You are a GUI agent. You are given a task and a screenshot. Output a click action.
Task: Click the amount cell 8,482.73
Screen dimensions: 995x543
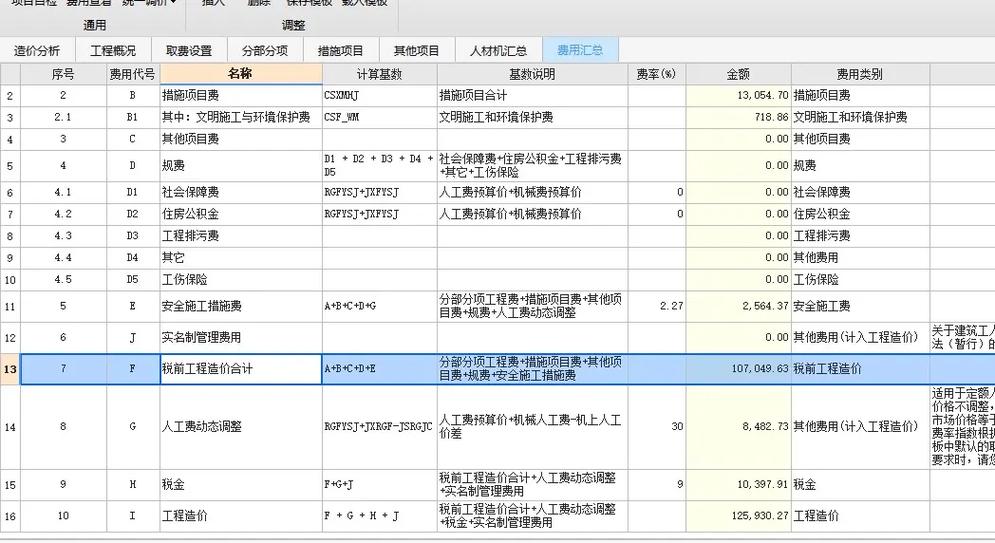click(x=738, y=427)
